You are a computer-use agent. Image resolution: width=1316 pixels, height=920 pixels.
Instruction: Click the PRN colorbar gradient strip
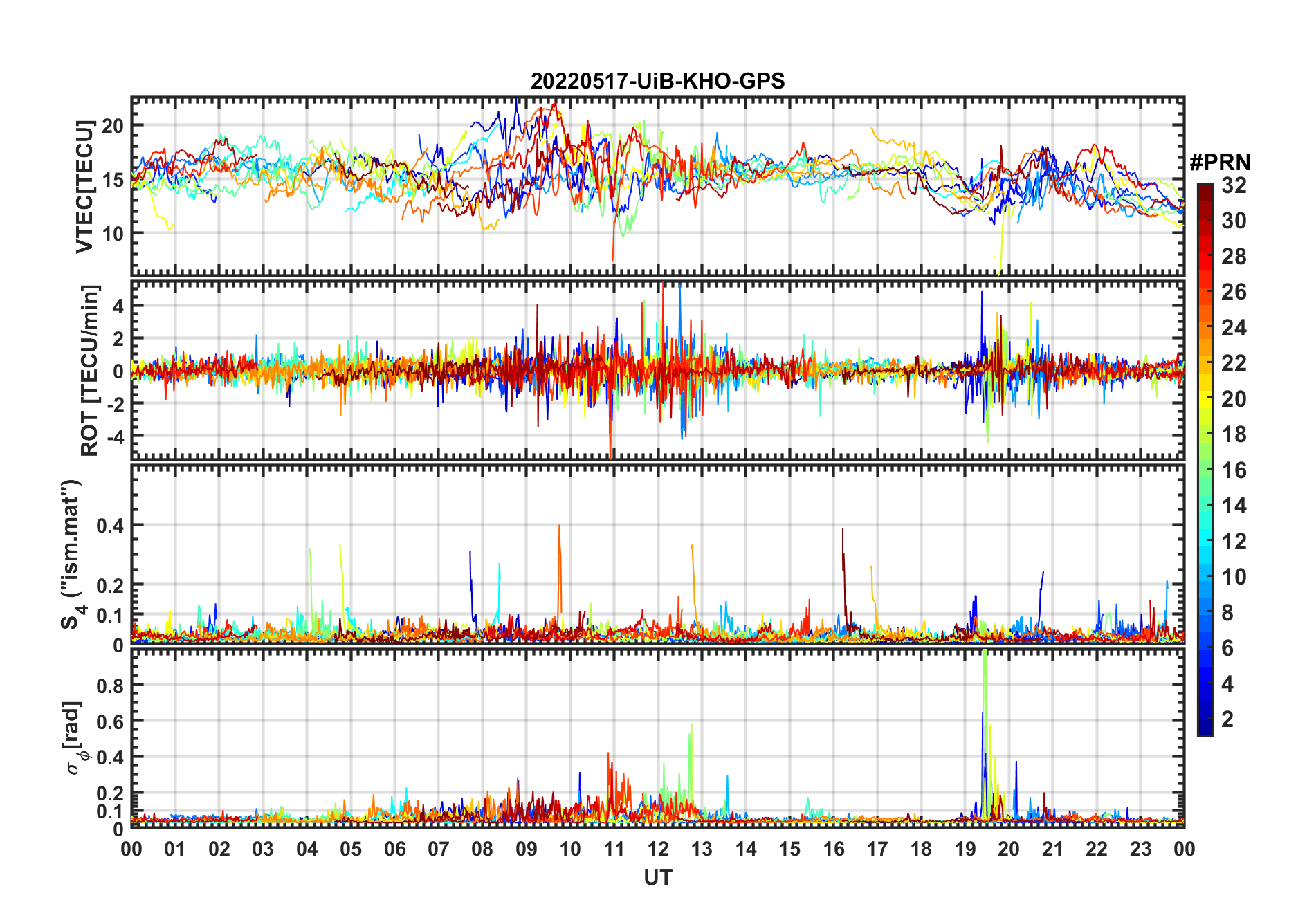(x=1205, y=459)
